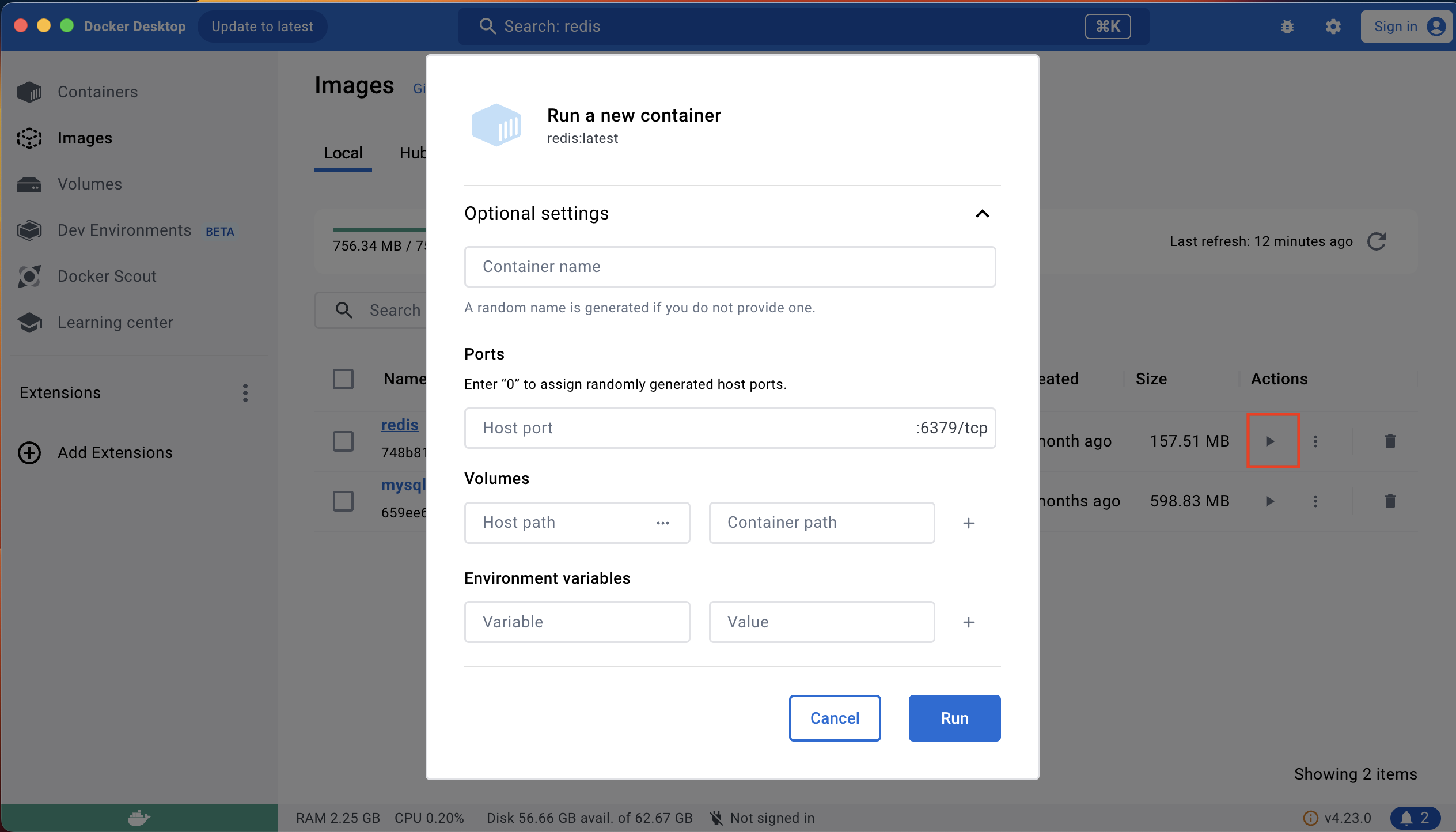Focus the Value input field
Screen dimensions: 1456x832
(x=822, y=622)
